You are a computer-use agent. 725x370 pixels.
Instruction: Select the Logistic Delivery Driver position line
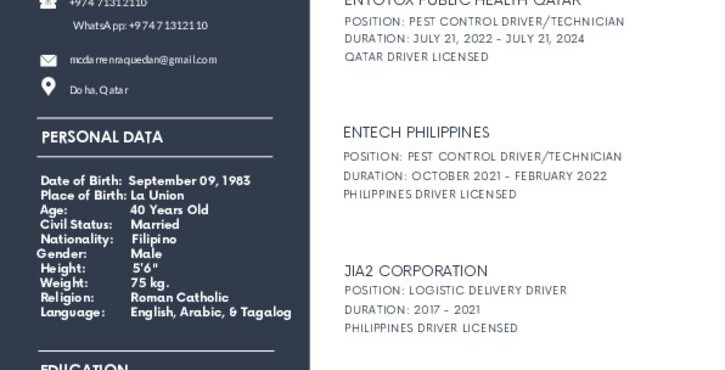click(x=455, y=290)
